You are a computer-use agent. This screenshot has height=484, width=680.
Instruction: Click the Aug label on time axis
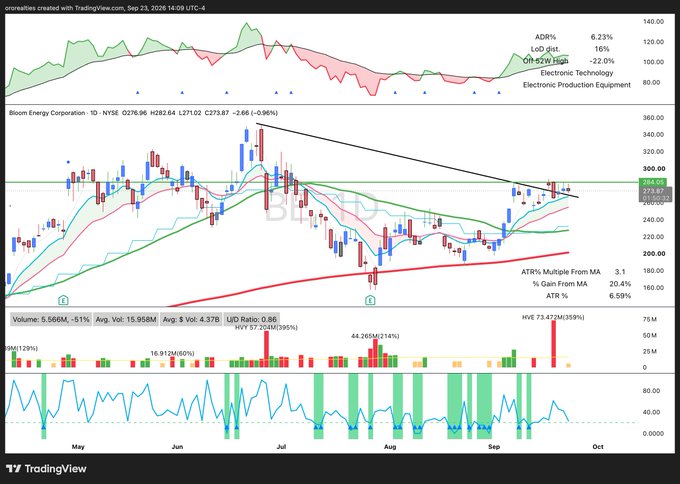click(391, 446)
